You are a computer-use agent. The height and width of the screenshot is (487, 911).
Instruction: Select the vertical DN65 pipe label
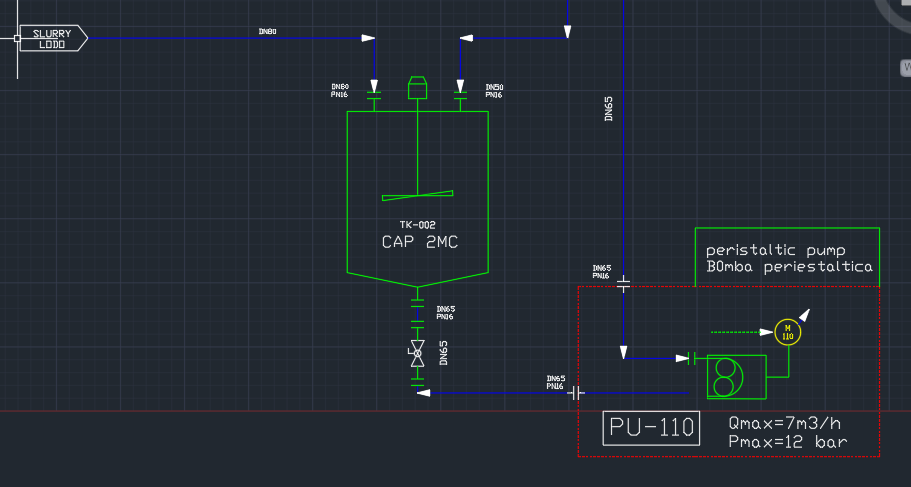click(608, 109)
